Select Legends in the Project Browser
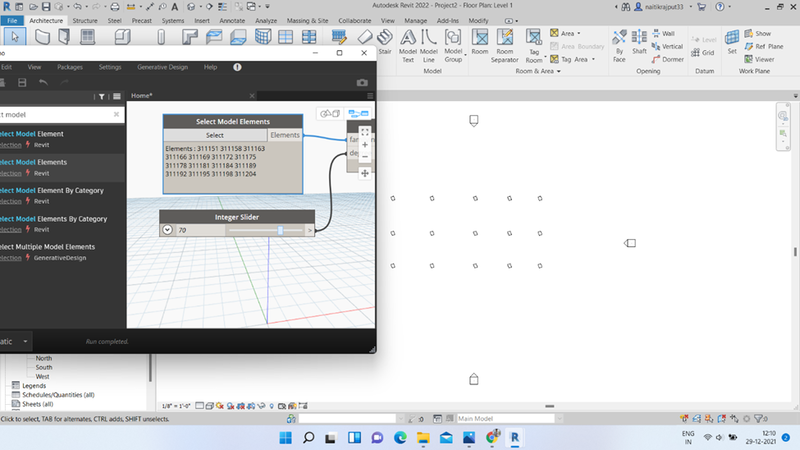The image size is (800, 450). tap(34, 386)
